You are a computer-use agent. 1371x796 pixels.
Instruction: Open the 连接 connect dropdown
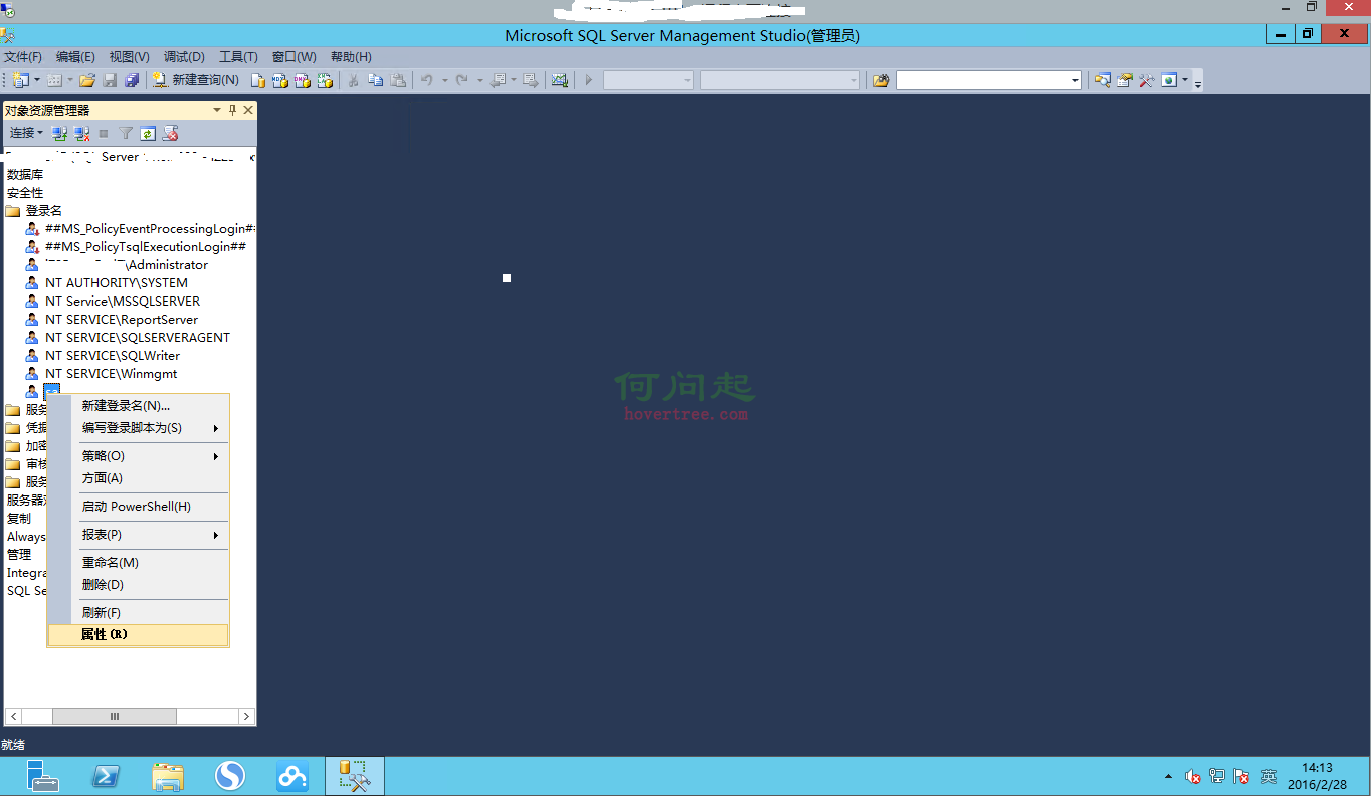click(26, 133)
